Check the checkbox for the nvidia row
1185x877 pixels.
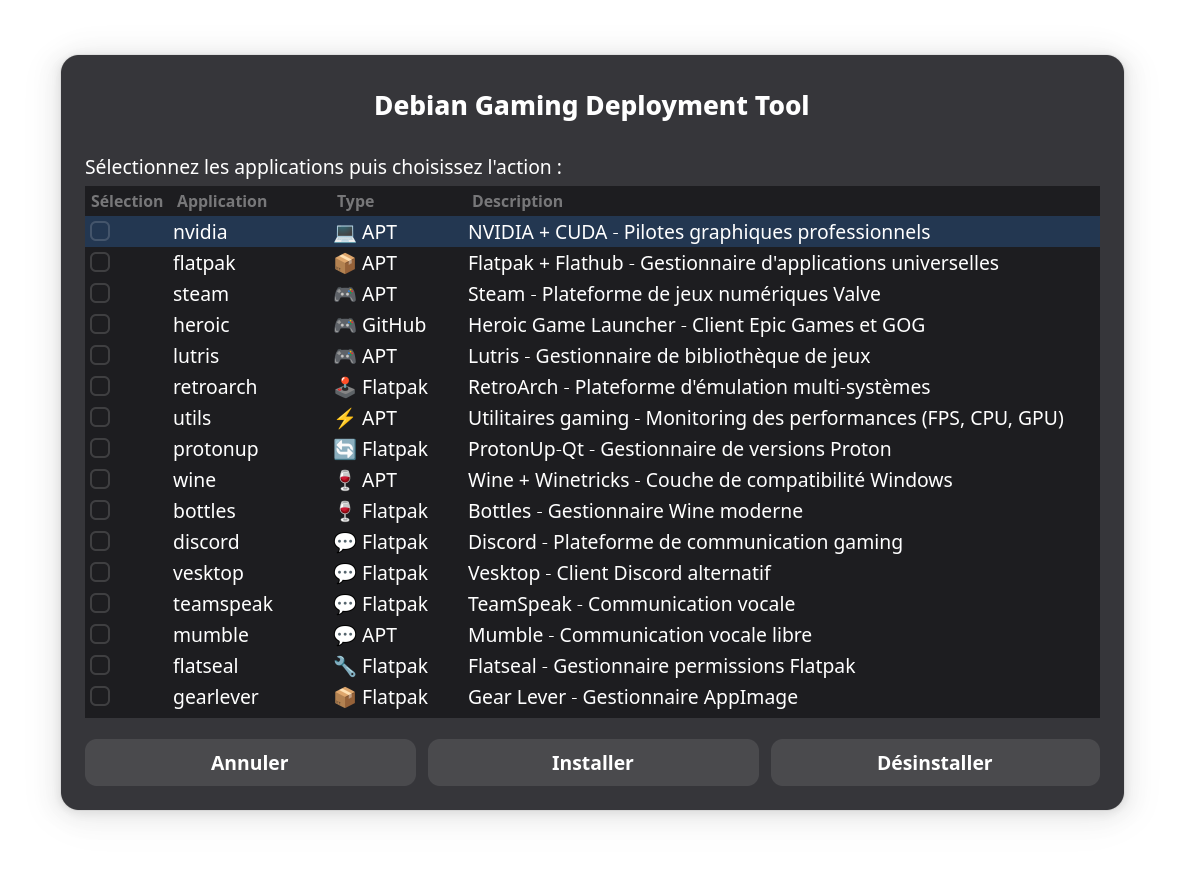click(x=100, y=230)
